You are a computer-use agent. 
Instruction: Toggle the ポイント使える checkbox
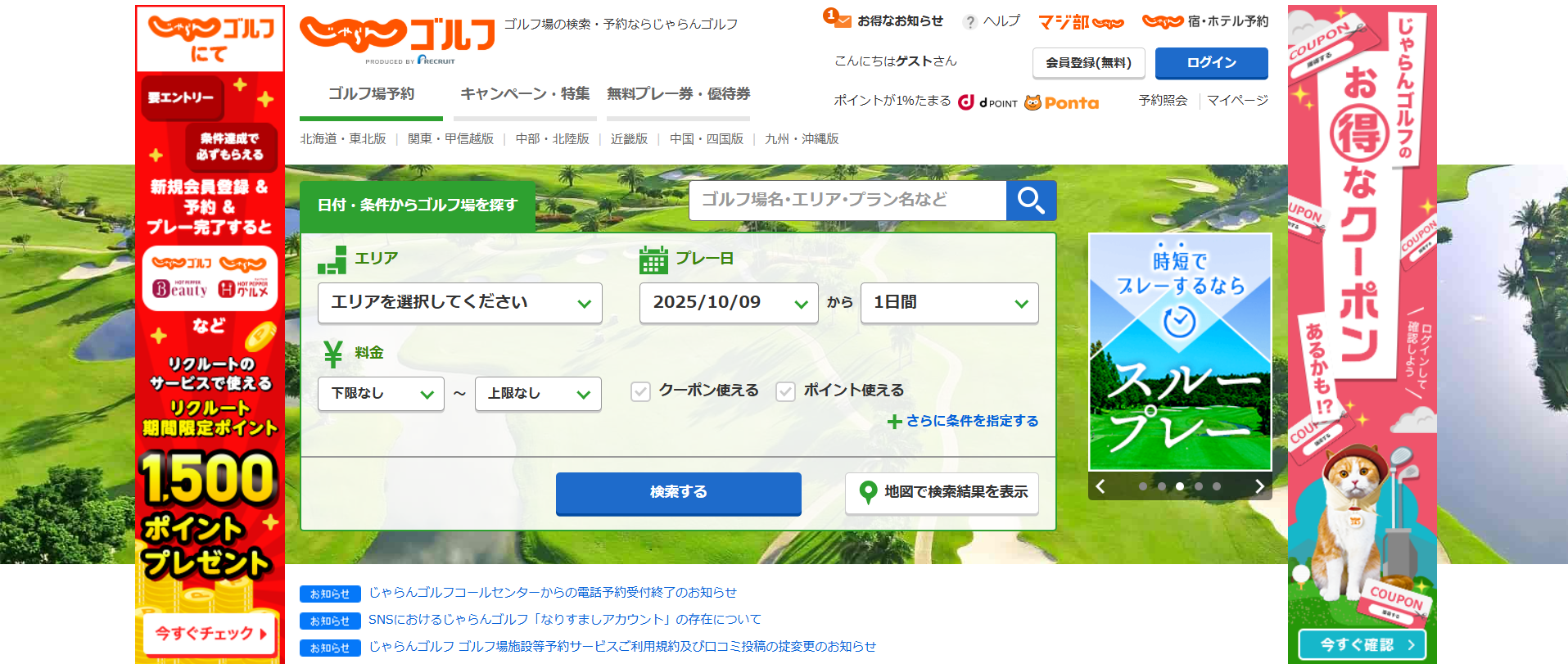tap(785, 391)
